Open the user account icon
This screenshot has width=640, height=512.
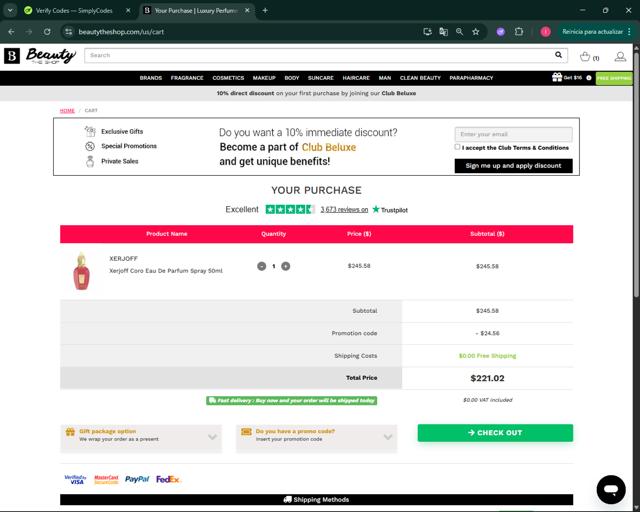[620, 57]
